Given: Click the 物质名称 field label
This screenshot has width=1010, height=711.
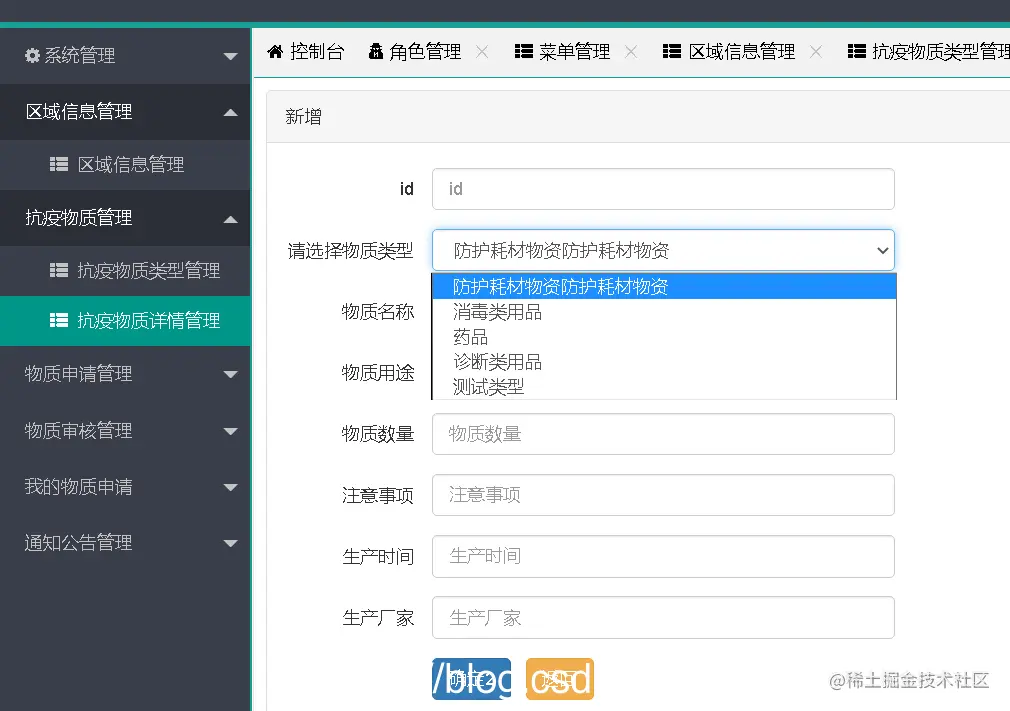Looking at the screenshot, I should pos(378,312).
